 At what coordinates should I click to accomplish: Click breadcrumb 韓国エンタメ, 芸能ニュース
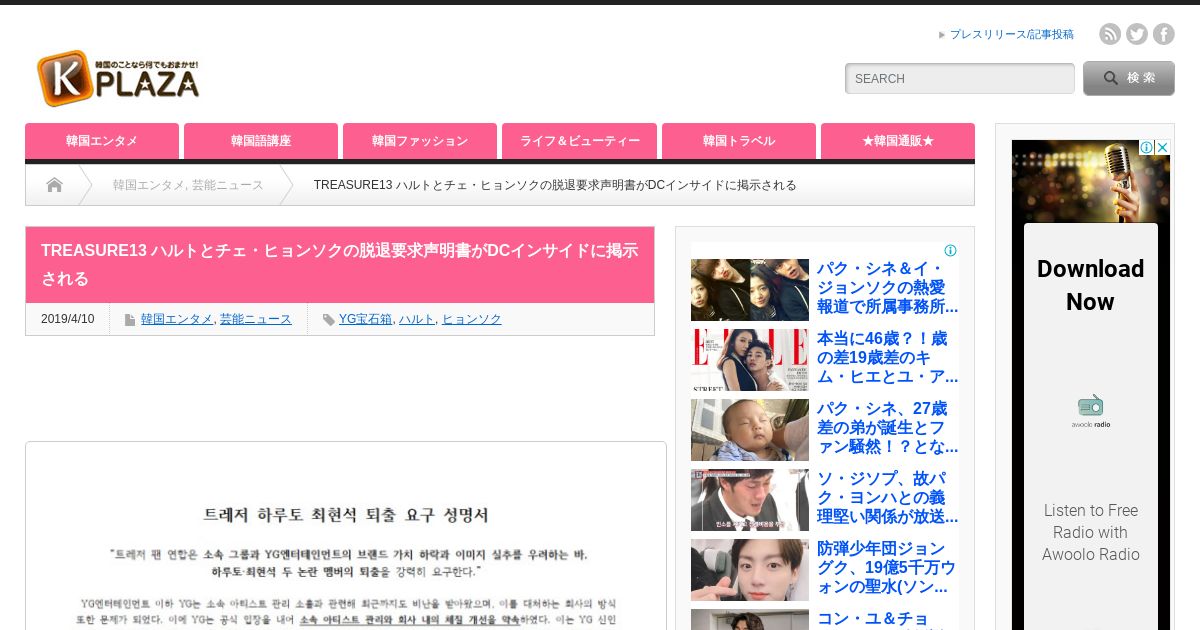pos(188,185)
